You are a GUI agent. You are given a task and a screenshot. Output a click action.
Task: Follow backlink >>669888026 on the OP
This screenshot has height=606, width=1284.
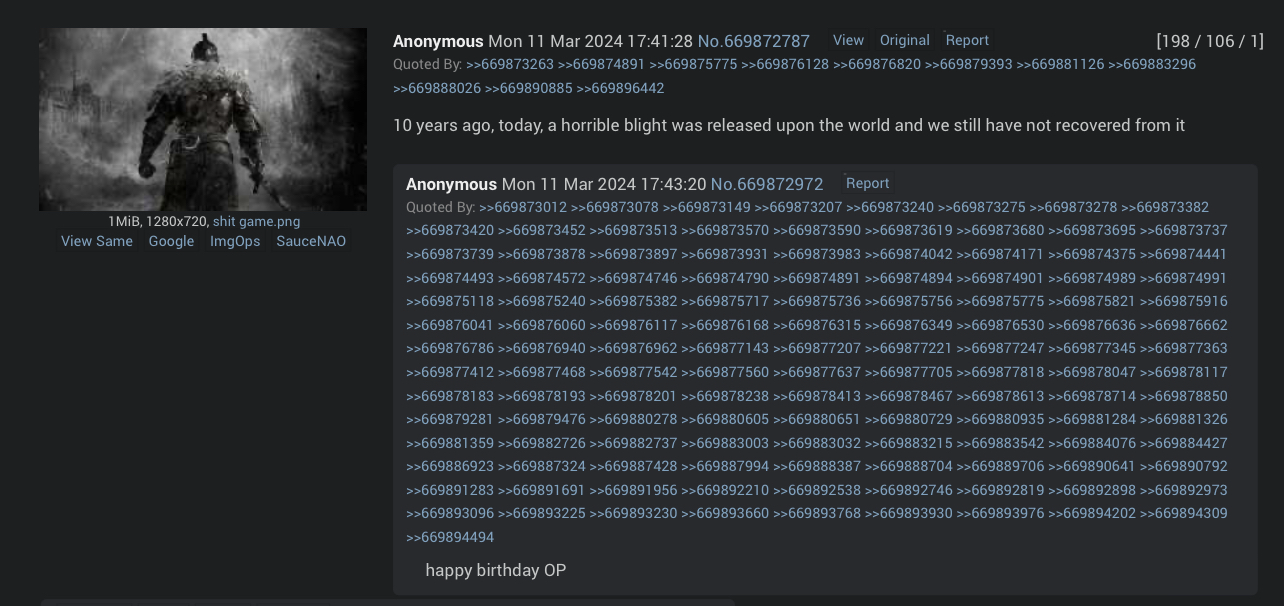(x=437, y=88)
